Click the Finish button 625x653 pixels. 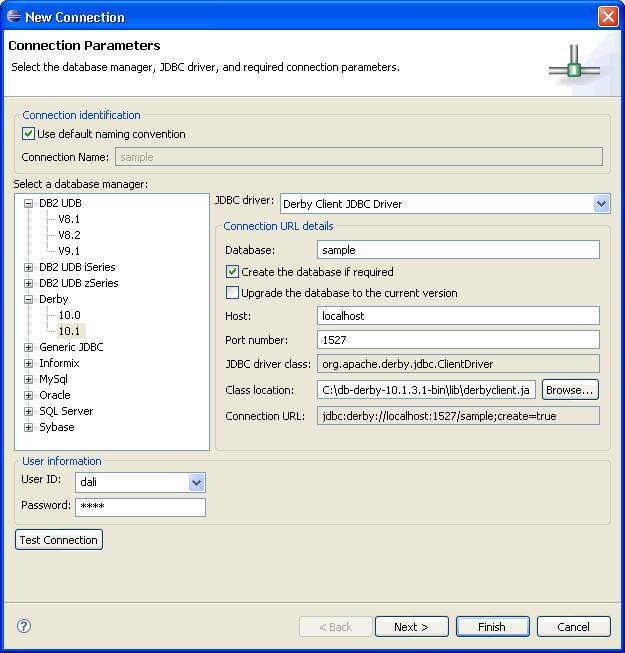pos(492,627)
